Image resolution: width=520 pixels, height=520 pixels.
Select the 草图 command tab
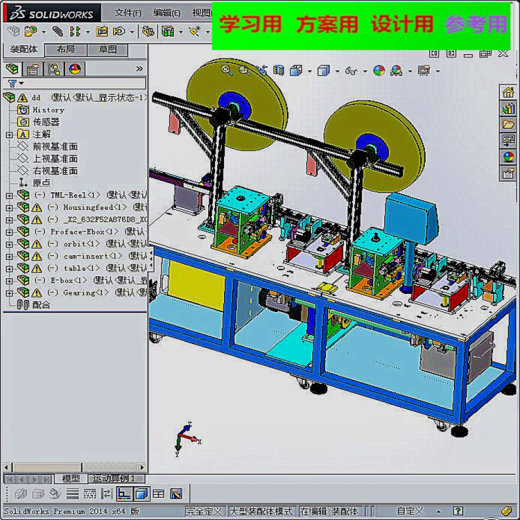pos(107,49)
